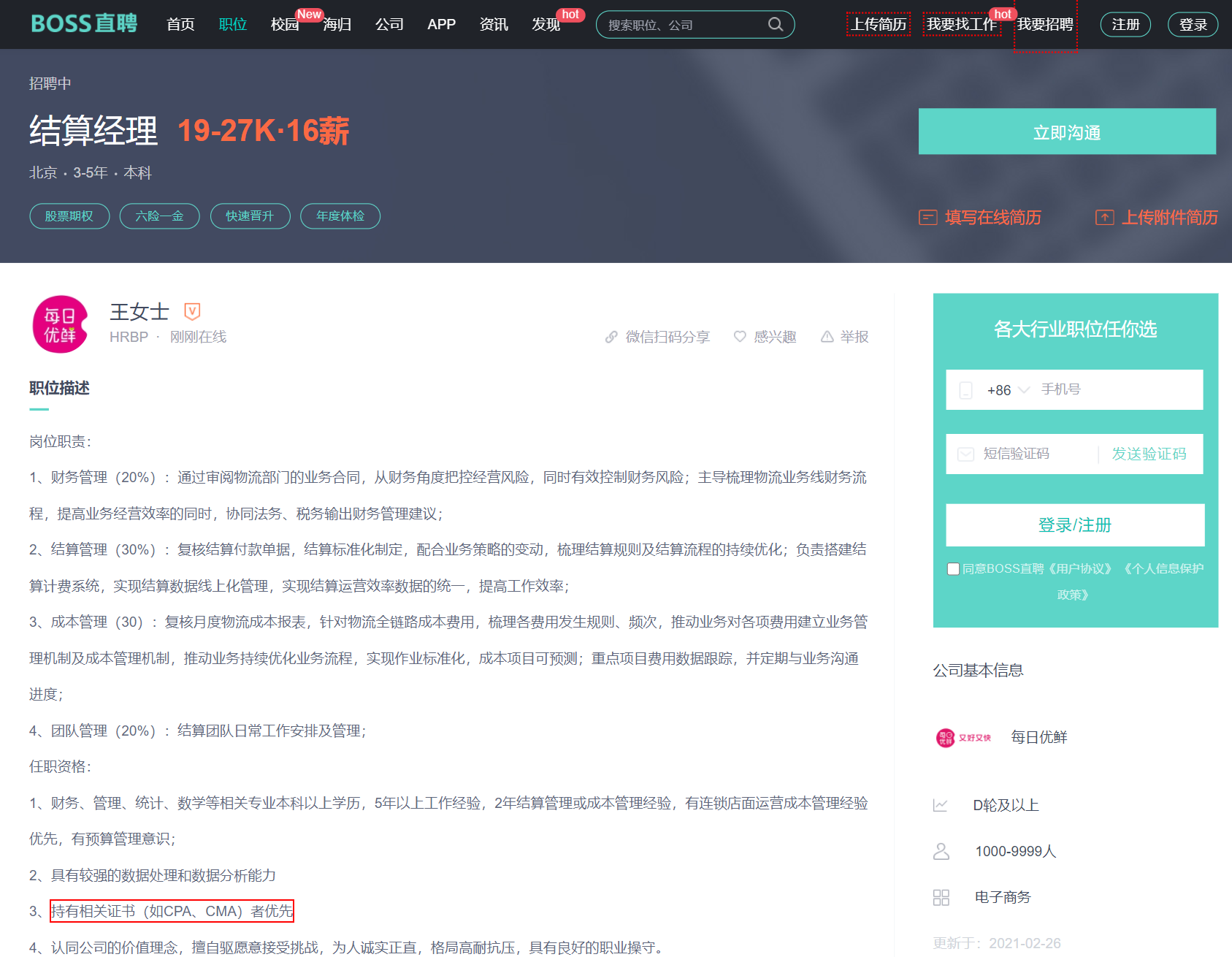Image resolution: width=1232 pixels, height=957 pixels.
Task: Click the 19-27K·16薪 salary text
Action: [264, 131]
